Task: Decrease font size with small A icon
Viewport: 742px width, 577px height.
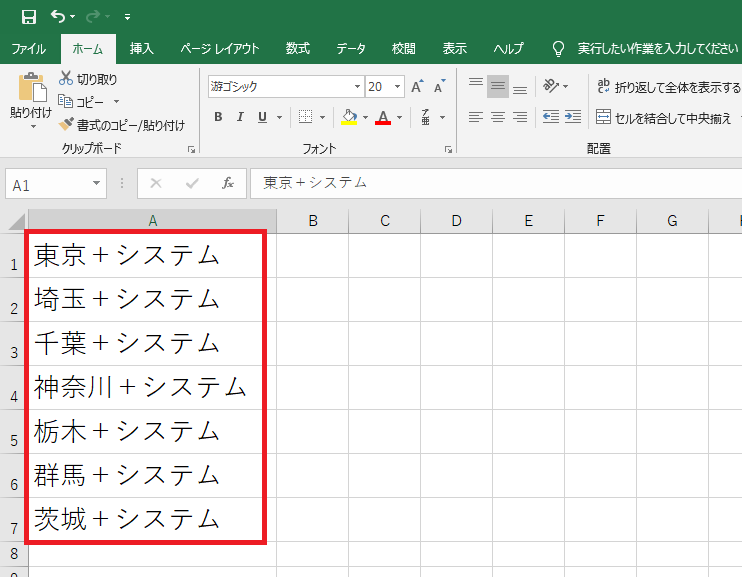Action: click(x=440, y=87)
